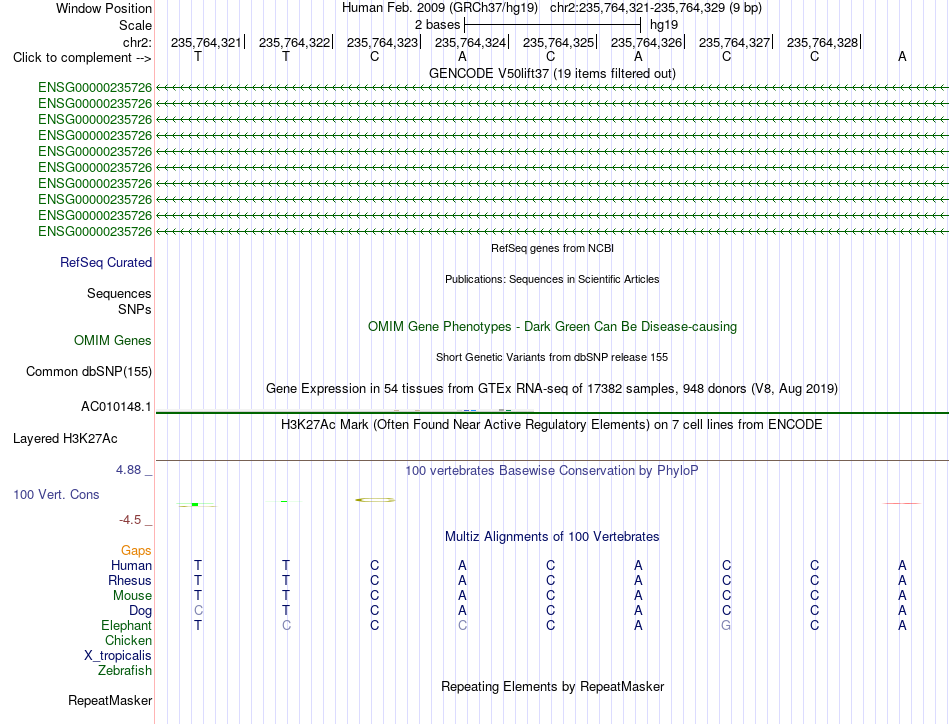Click the orange Gaps row label
Screen dimensions: 950x724
(136, 550)
